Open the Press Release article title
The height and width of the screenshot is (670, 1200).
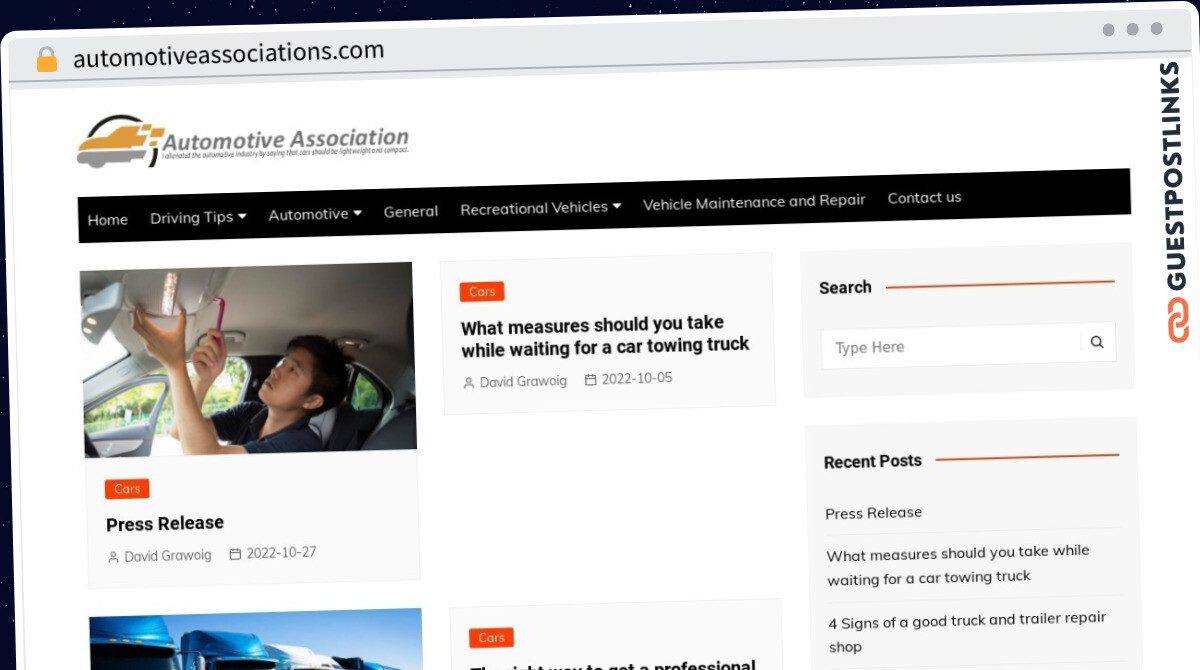click(165, 523)
